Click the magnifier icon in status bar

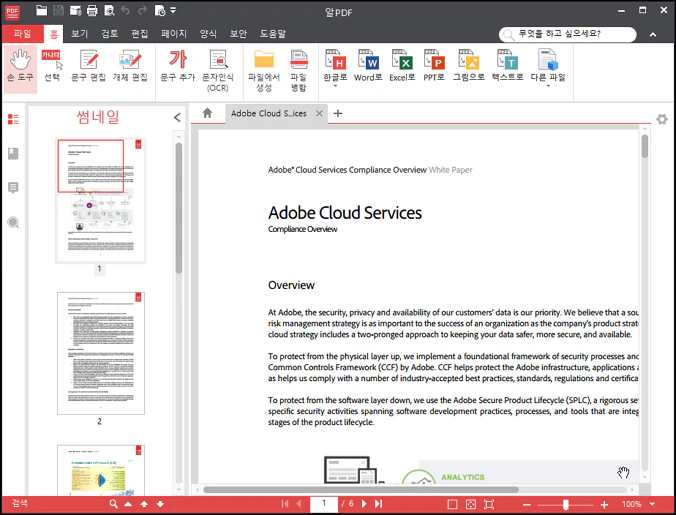click(x=113, y=504)
